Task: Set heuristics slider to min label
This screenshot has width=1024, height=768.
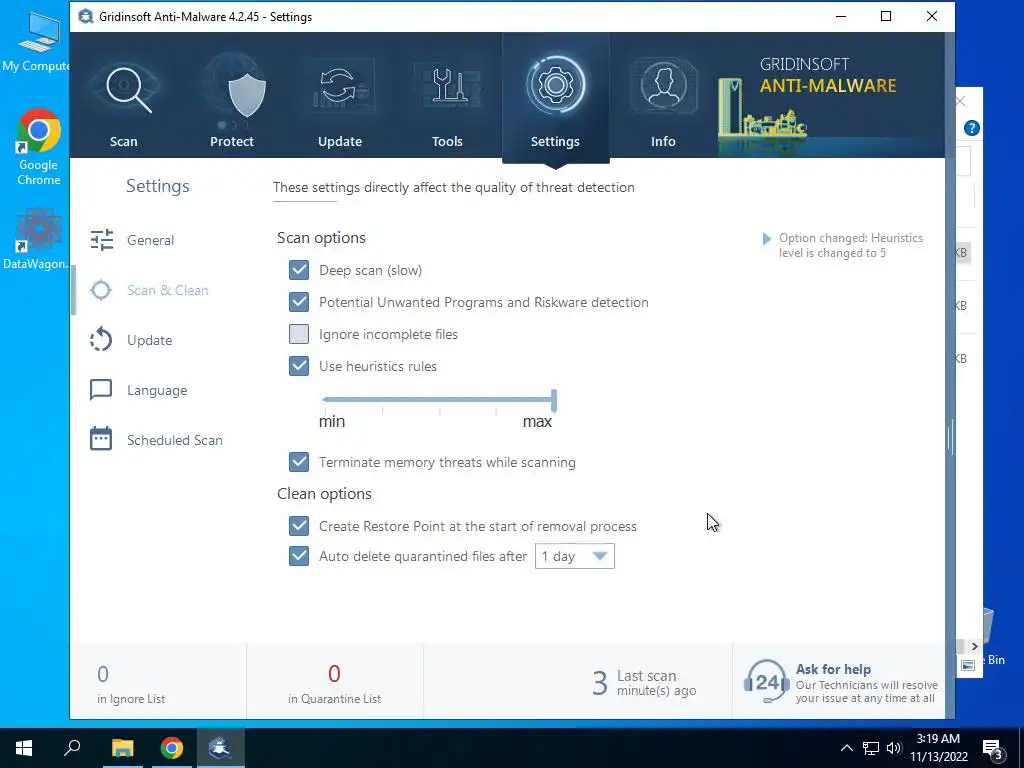Action: click(x=332, y=422)
